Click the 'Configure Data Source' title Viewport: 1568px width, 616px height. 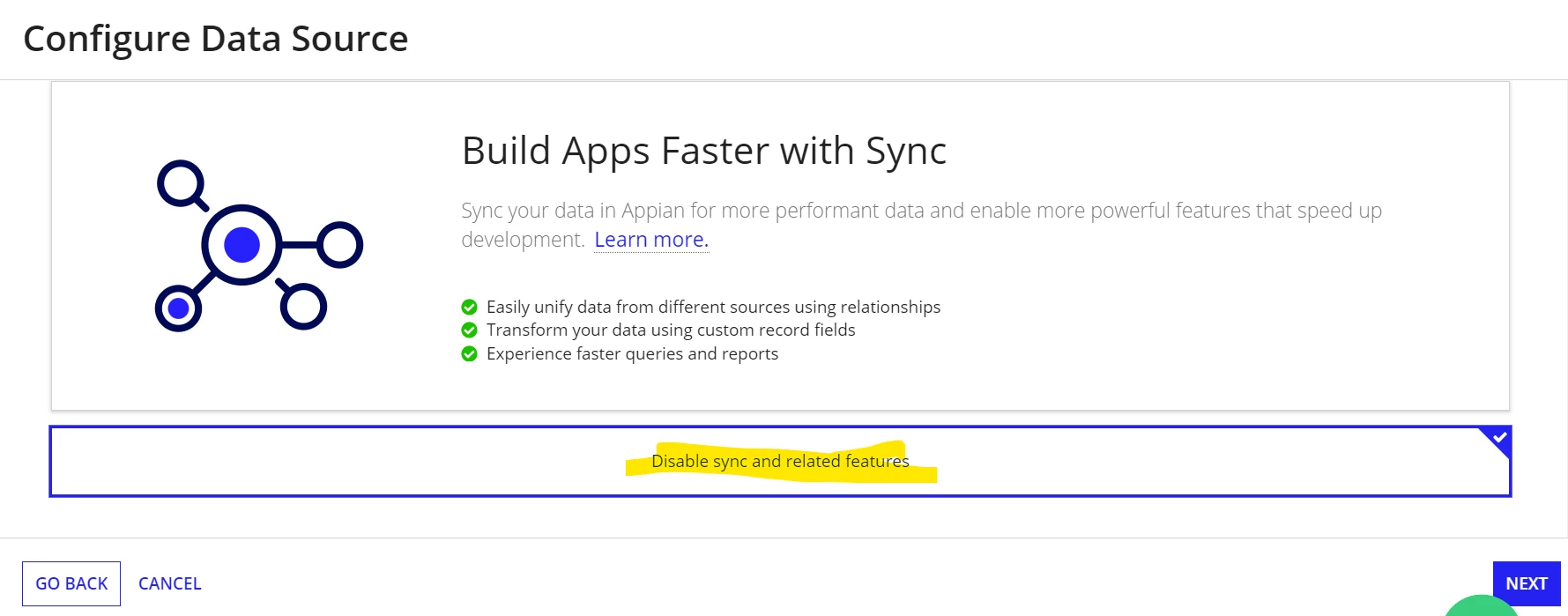(x=216, y=39)
